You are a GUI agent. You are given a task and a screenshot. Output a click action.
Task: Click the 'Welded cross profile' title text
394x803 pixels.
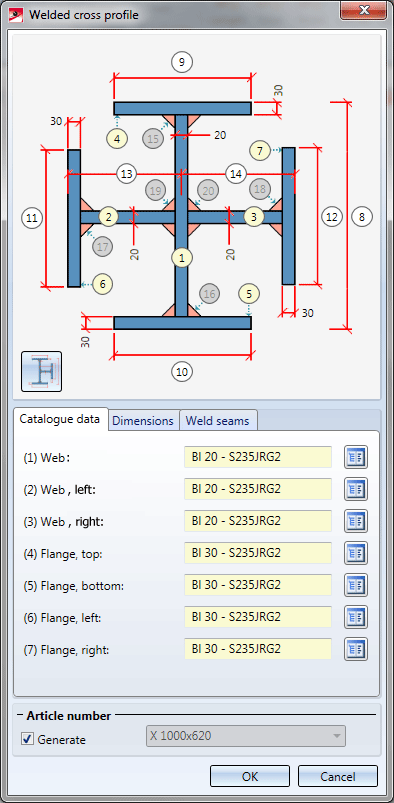coord(84,14)
